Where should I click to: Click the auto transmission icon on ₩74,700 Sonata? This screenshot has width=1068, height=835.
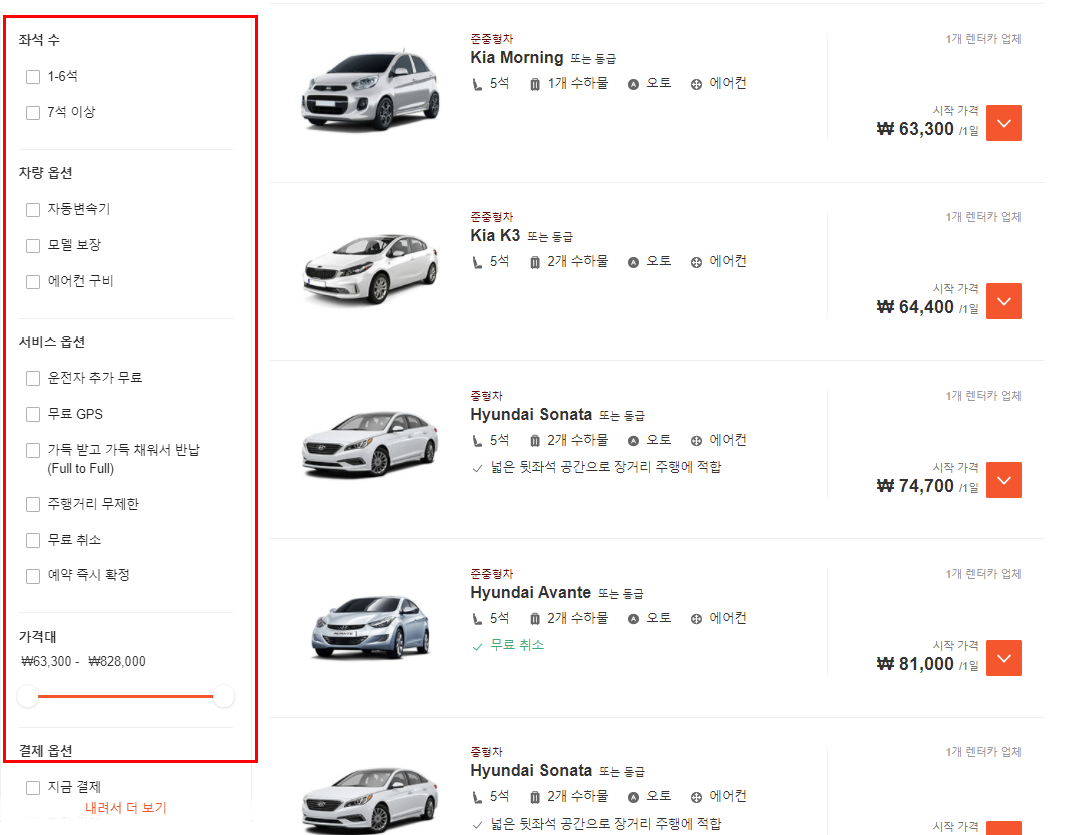(x=633, y=441)
